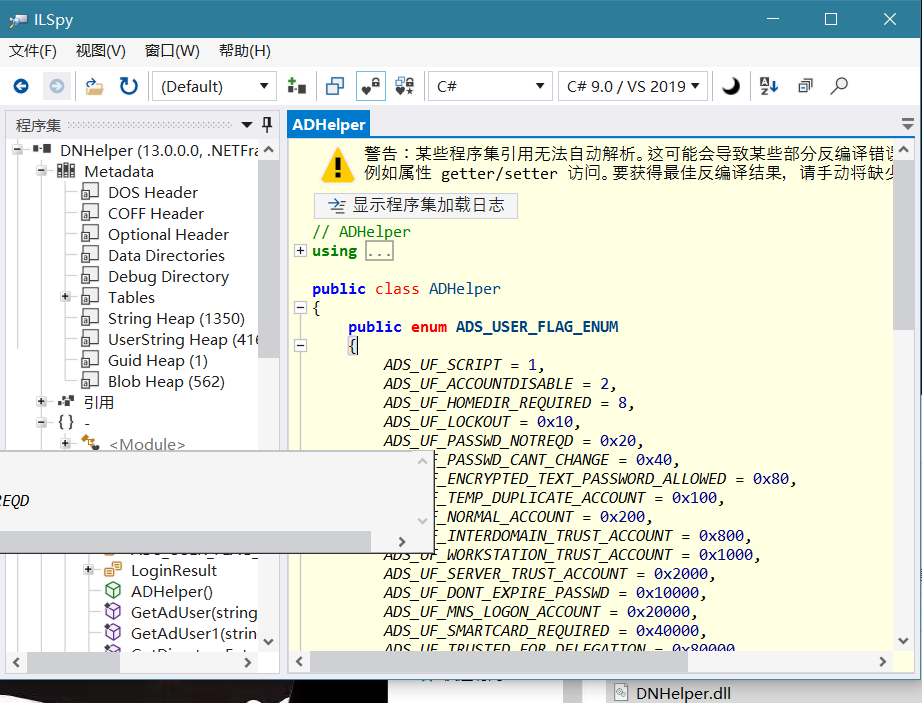Image resolution: width=922 pixels, height=703 pixels.
Task: Click the Collapse all tree nodes icon
Action: [805, 87]
